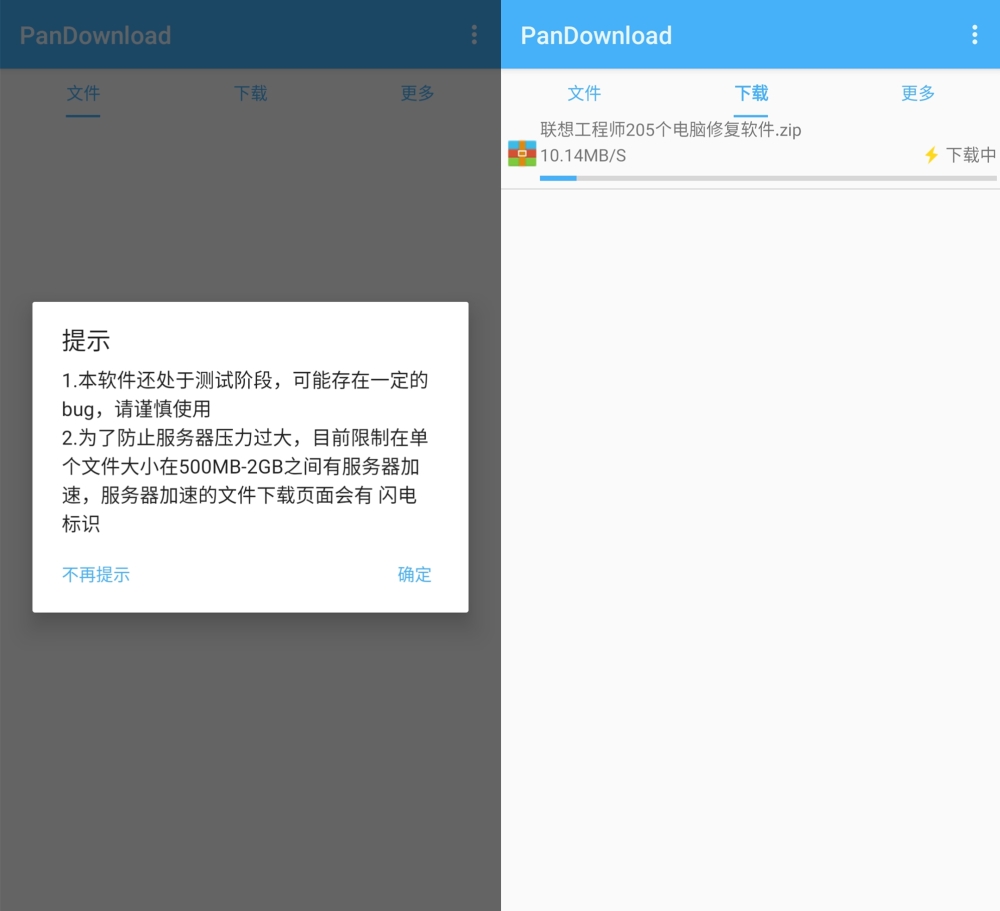Click the dialog message about 500MB-2GB acceleration
1000x911 pixels.
pos(245,481)
